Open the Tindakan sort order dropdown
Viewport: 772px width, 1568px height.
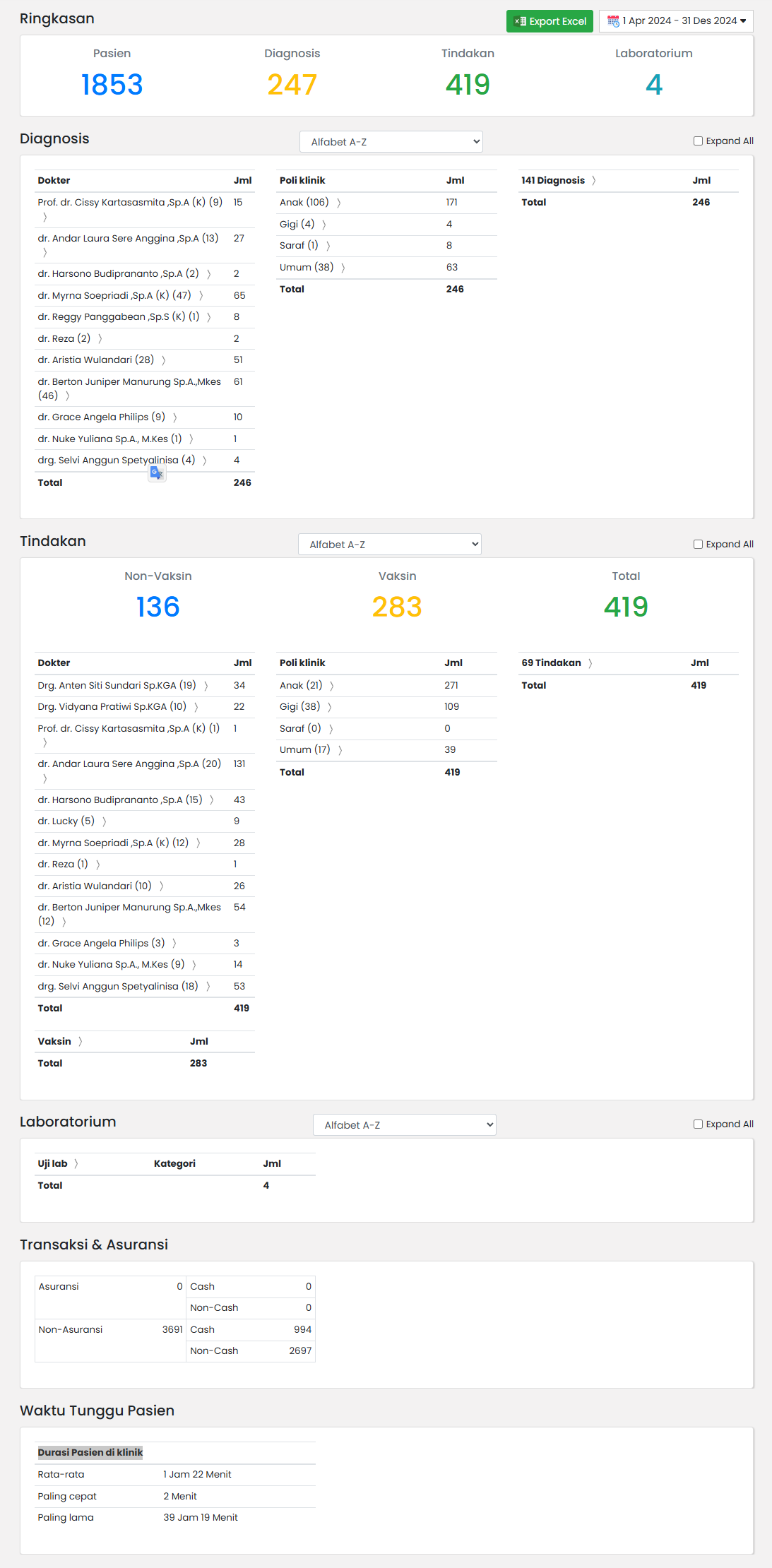(389, 545)
